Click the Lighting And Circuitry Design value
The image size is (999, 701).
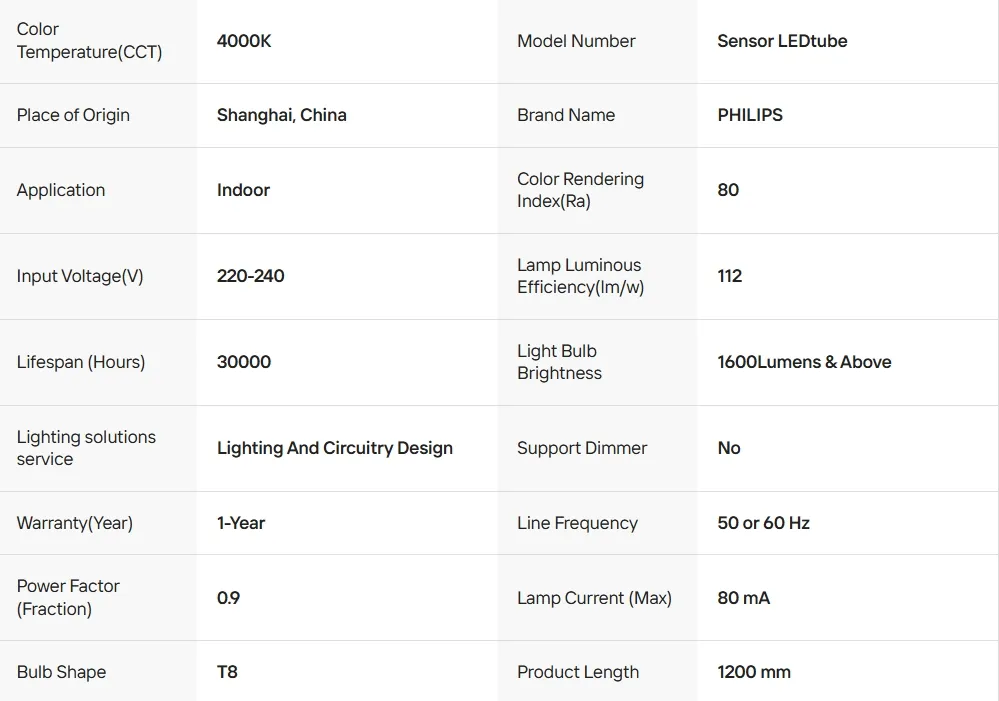coord(335,448)
